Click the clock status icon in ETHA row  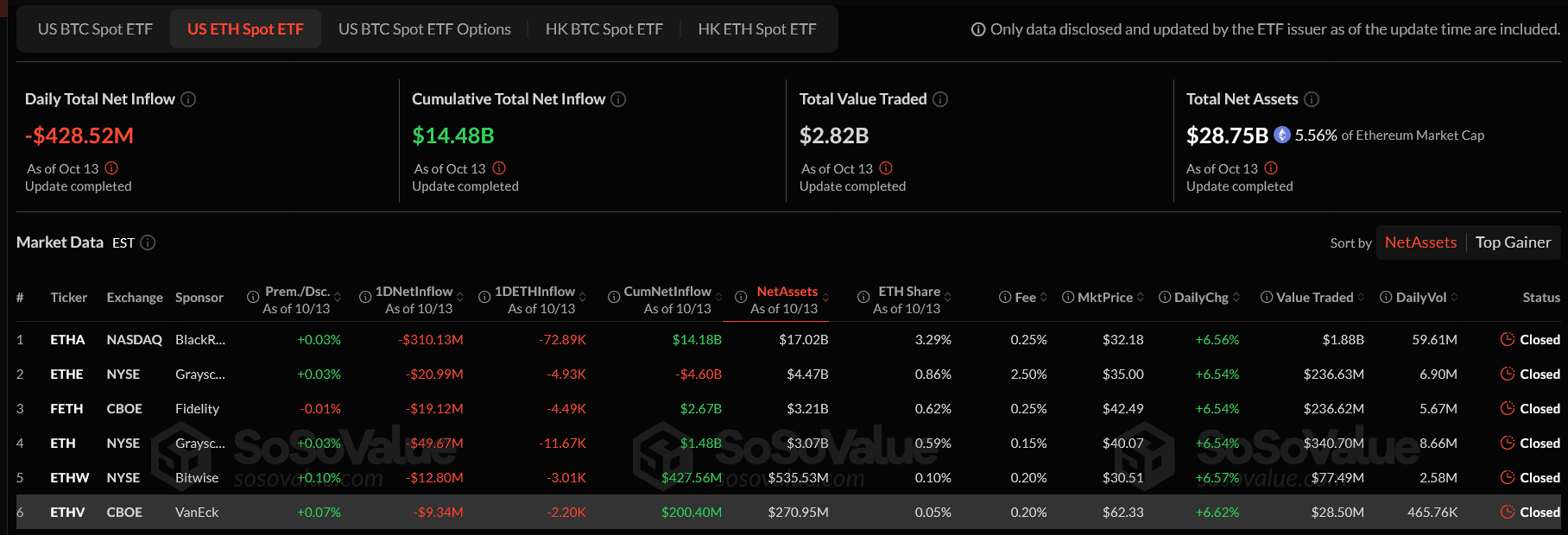click(1508, 339)
